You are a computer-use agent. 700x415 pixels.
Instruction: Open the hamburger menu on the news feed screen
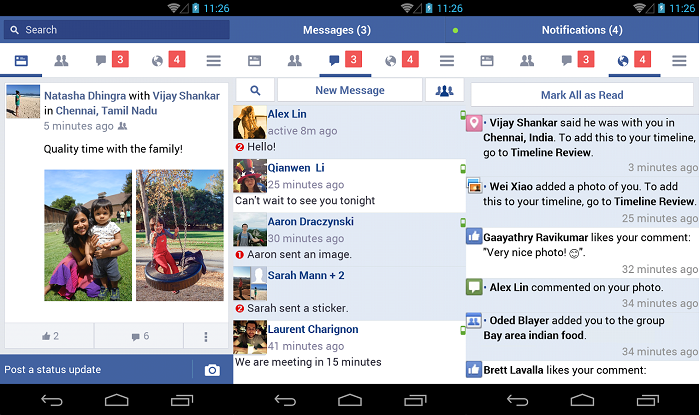[213, 61]
